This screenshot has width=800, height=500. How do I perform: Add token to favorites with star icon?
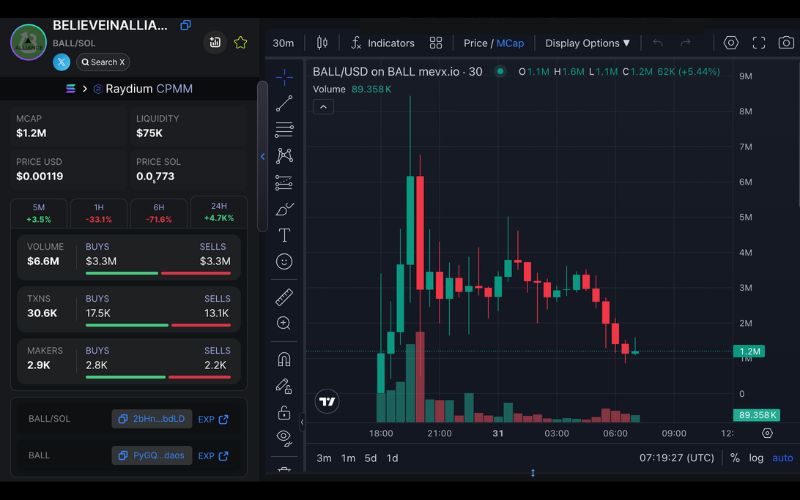[240, 42]
